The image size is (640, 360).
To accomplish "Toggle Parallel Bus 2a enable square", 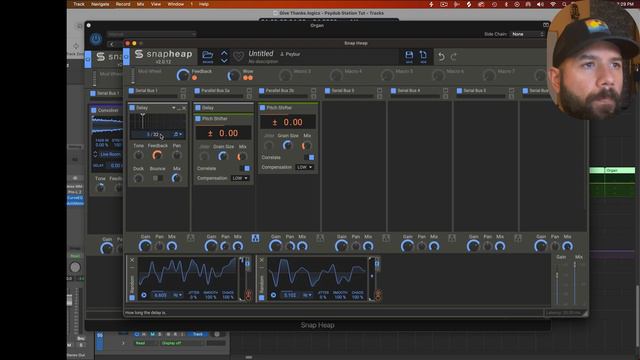I will coord(197,91).
